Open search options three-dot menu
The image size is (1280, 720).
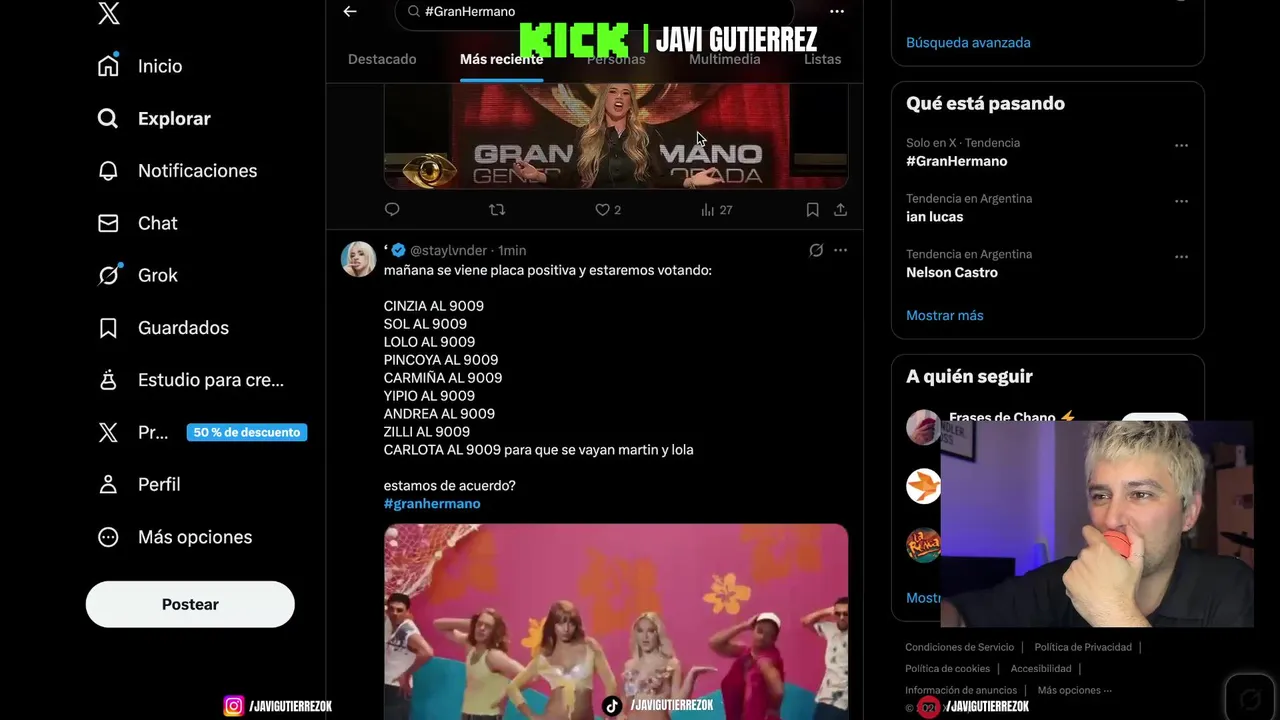click(x=837, y=11)
